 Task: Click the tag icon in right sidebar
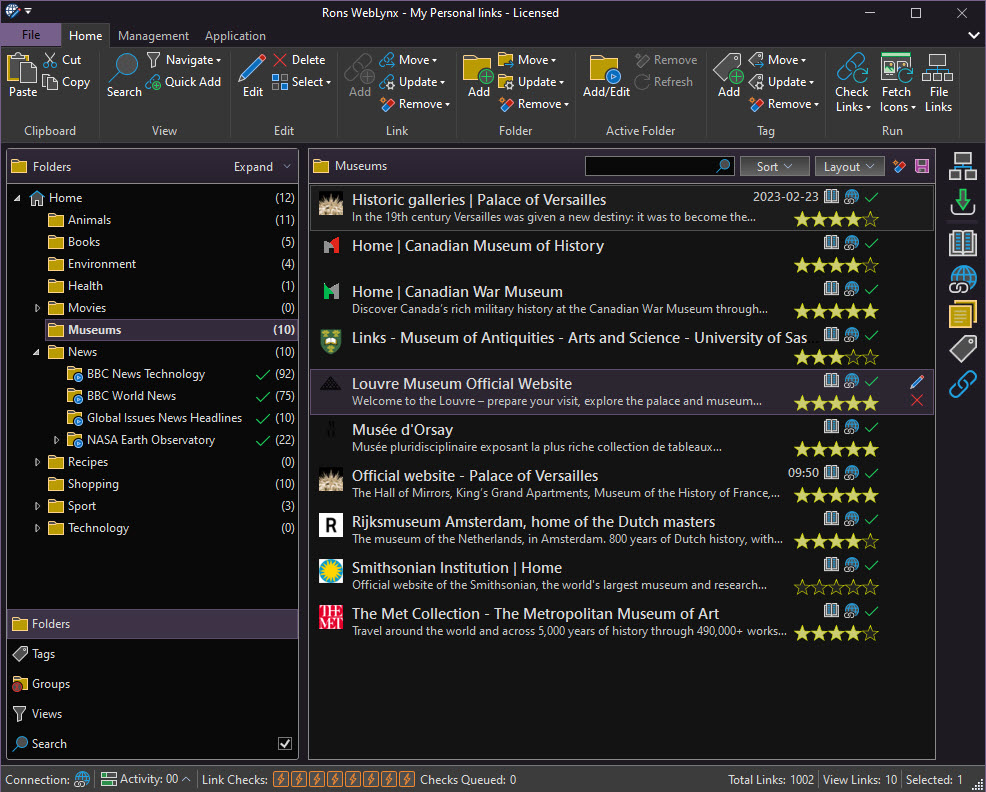(x=962, y=349)
